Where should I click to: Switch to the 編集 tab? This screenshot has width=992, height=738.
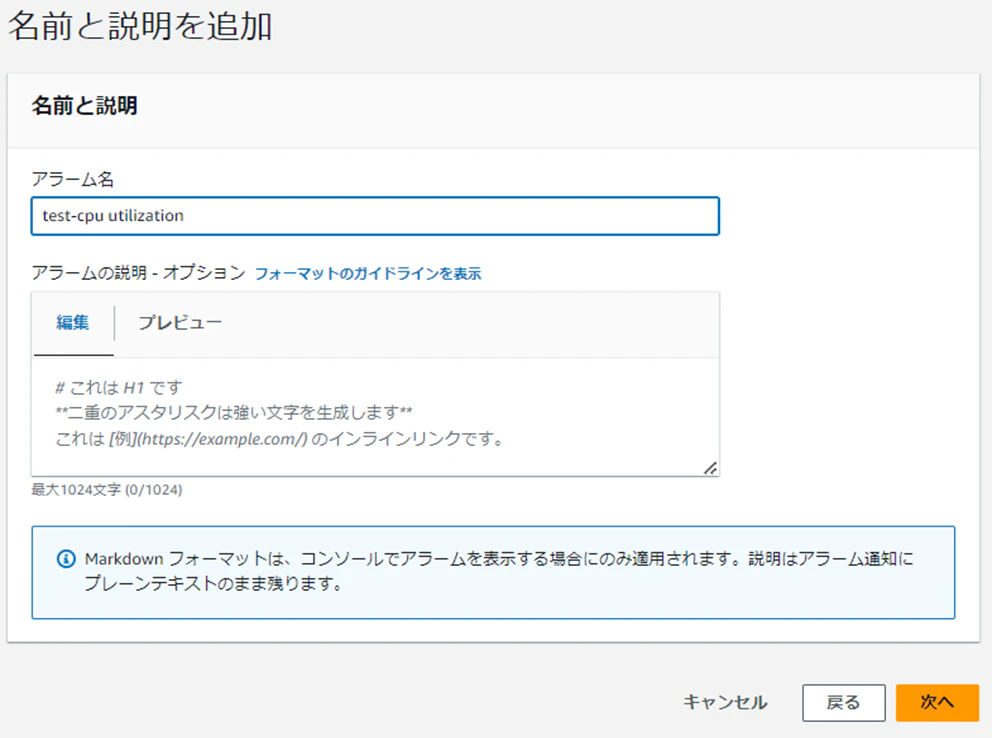73,323
